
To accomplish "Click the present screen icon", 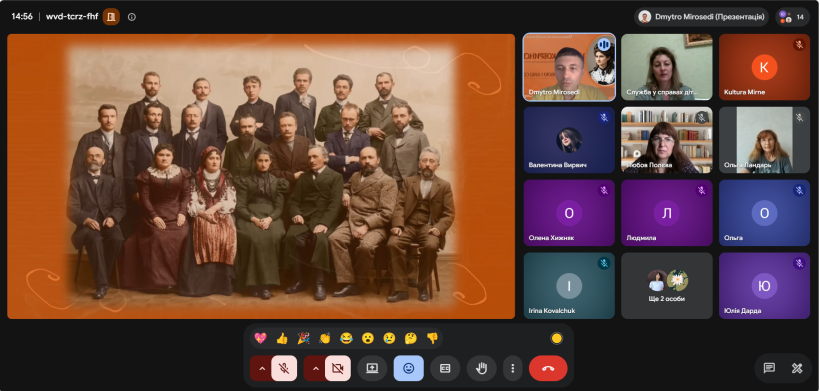I will [x=372, y=369].
